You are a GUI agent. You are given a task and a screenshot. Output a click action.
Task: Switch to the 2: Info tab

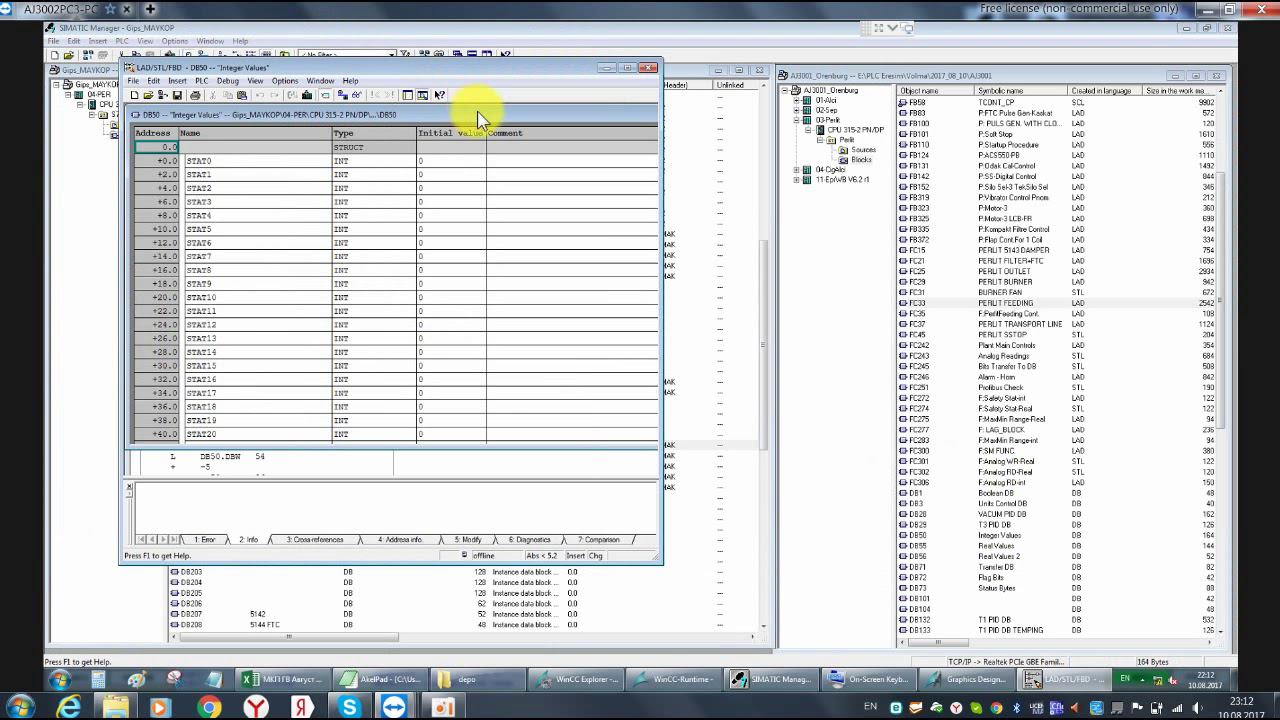[x=248, y=540]
